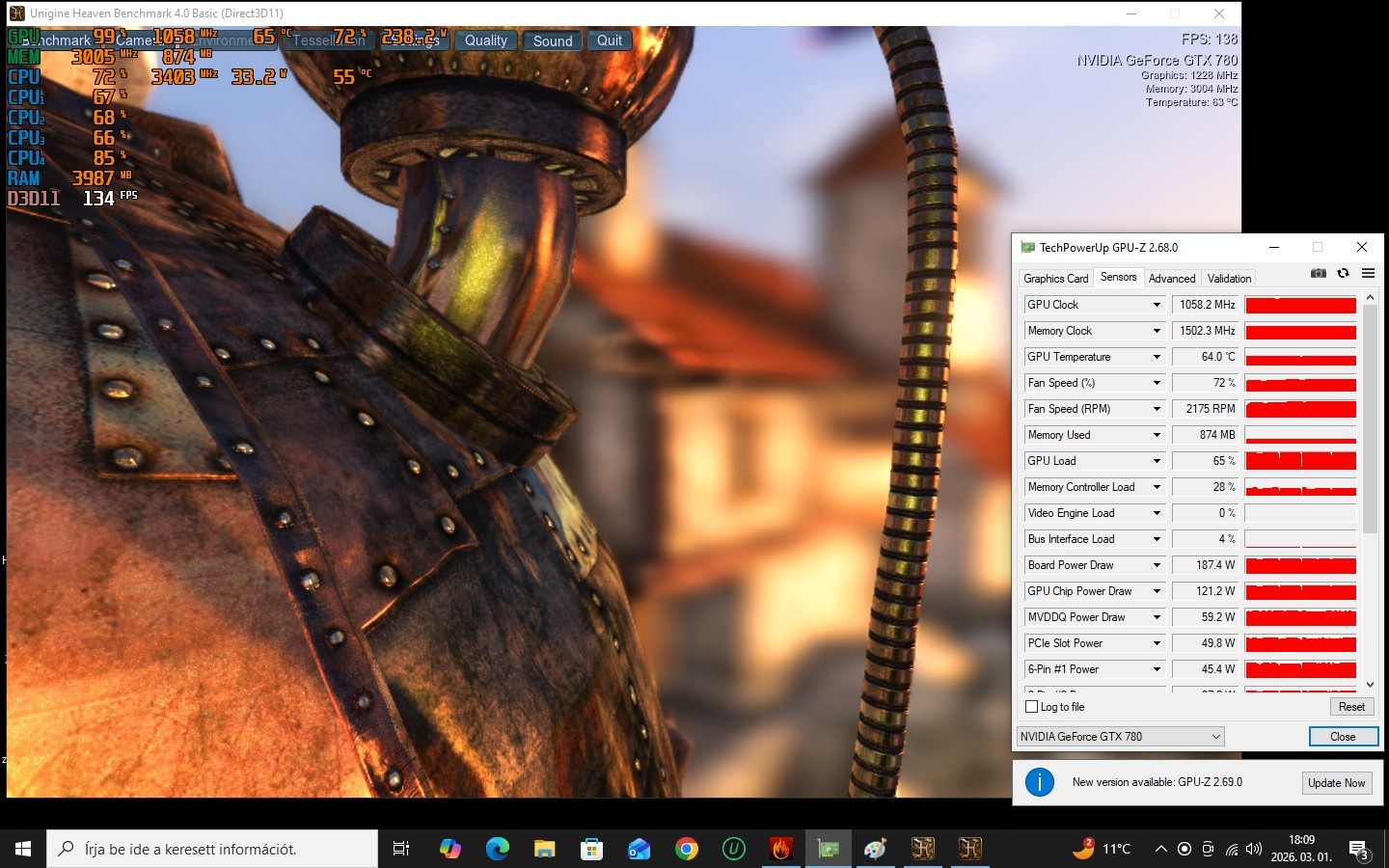
Task: Open the Windows Start menu
Action: tap(23, 849)
